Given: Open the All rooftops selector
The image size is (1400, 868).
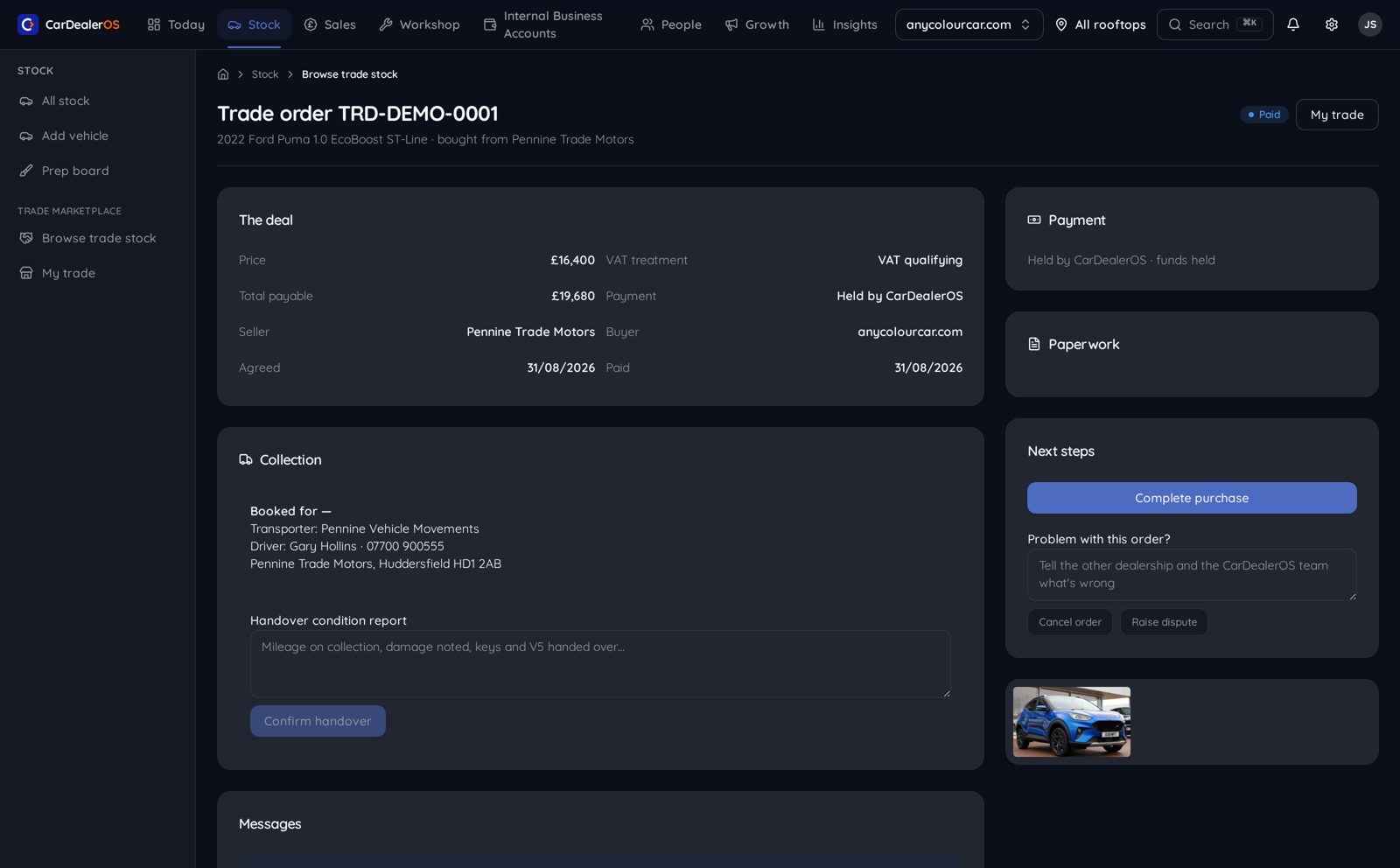Looking at the screenshot, I should tap(1100, 24).
